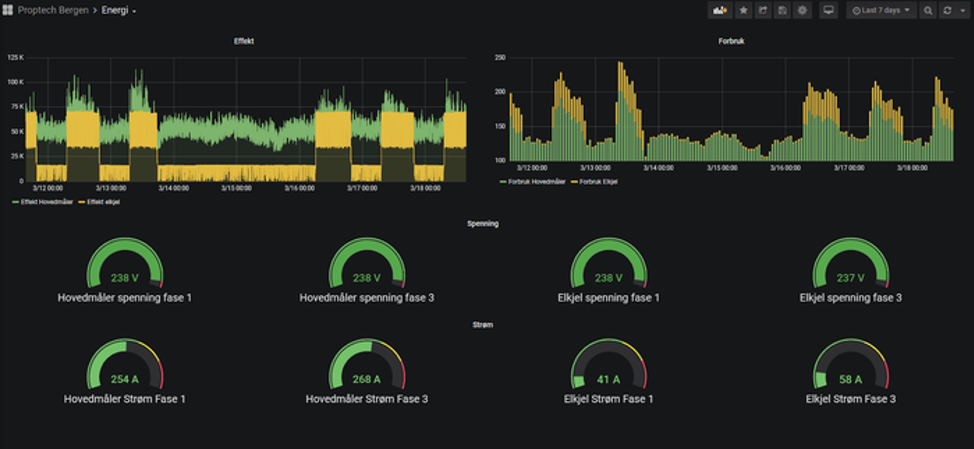
Task: Open dashboard settings gear
Action: (x=802, y=10)
